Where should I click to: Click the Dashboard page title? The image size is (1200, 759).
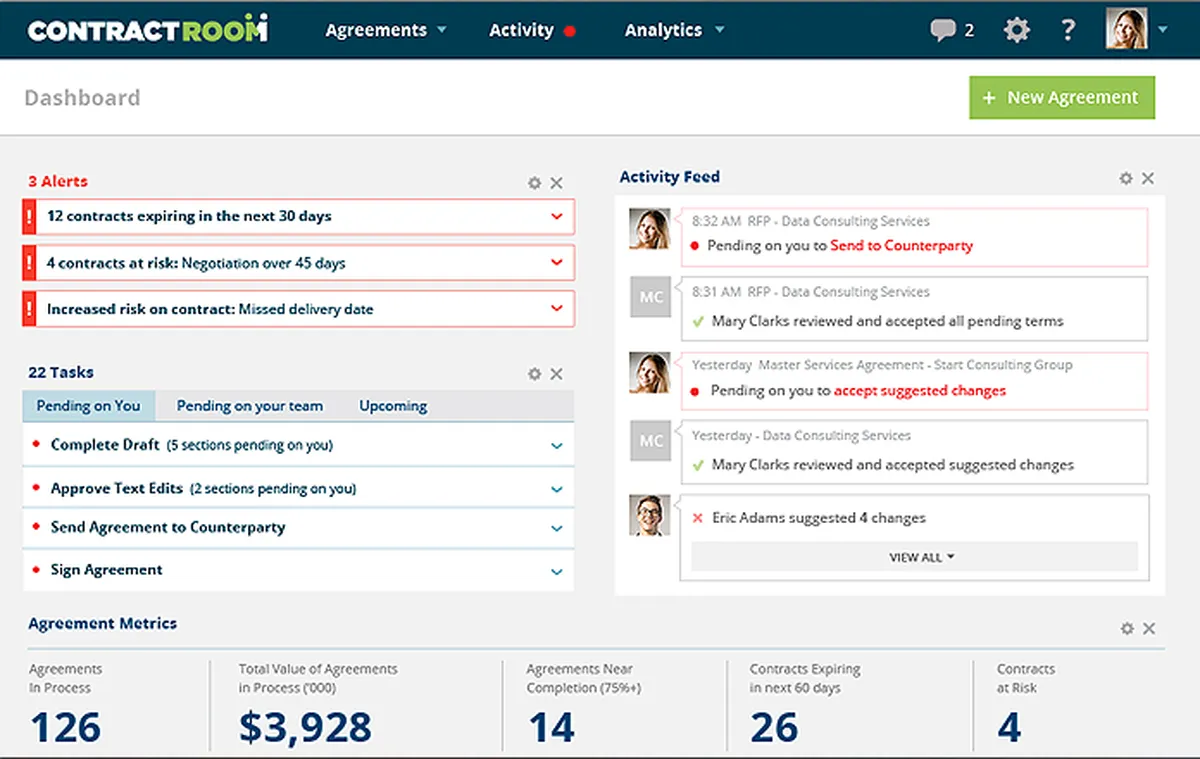tap(82, 98)
